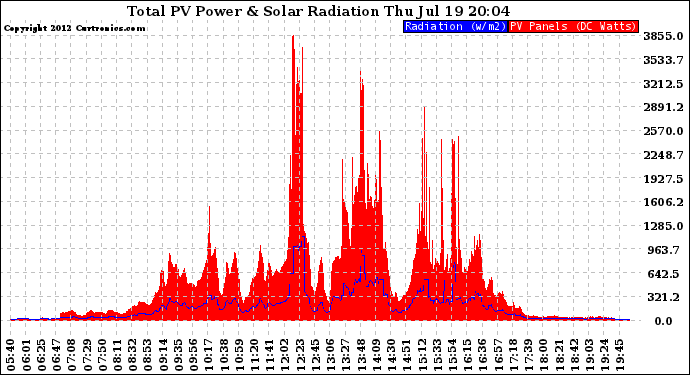
Task: Click the x-axis time label 17:18
Action: [x=514, y=355]
